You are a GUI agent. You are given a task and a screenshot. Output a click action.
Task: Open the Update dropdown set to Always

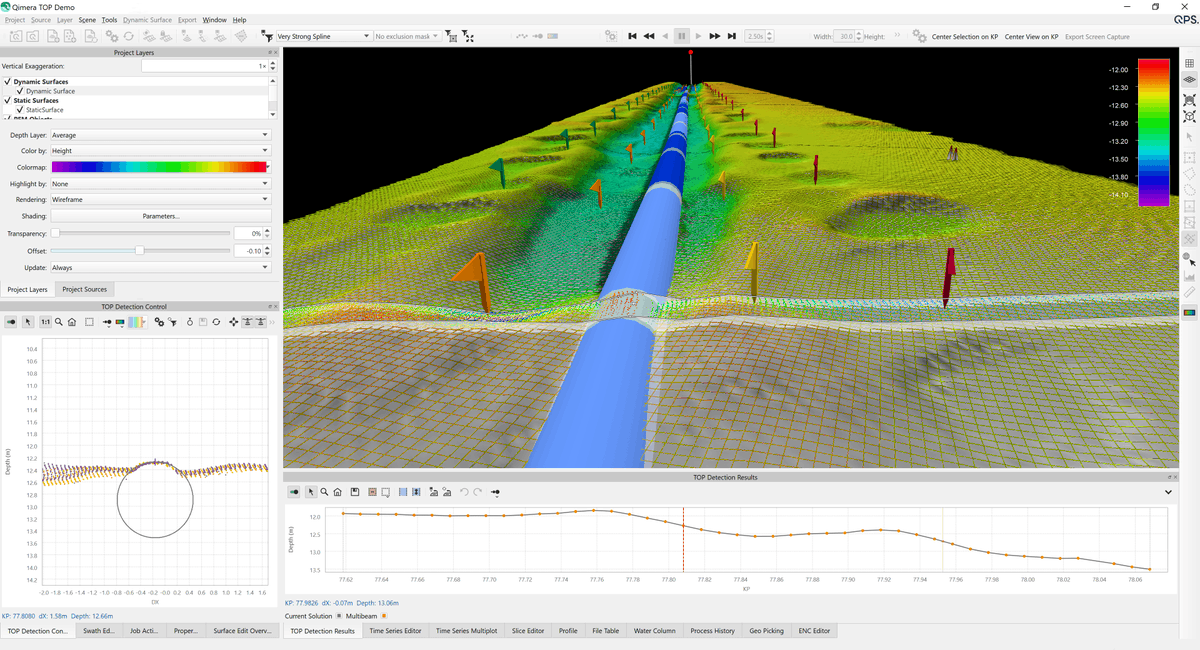click(x=161, y=268)
